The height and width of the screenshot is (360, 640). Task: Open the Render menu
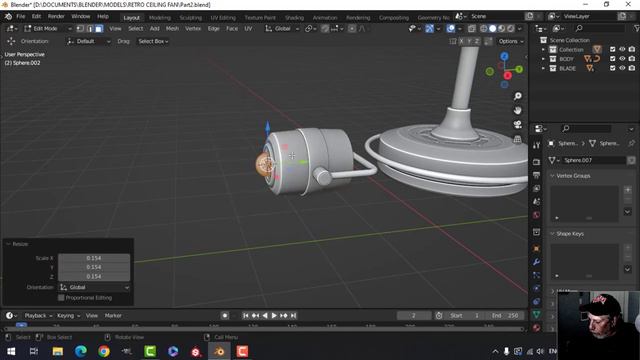(56, 16)
